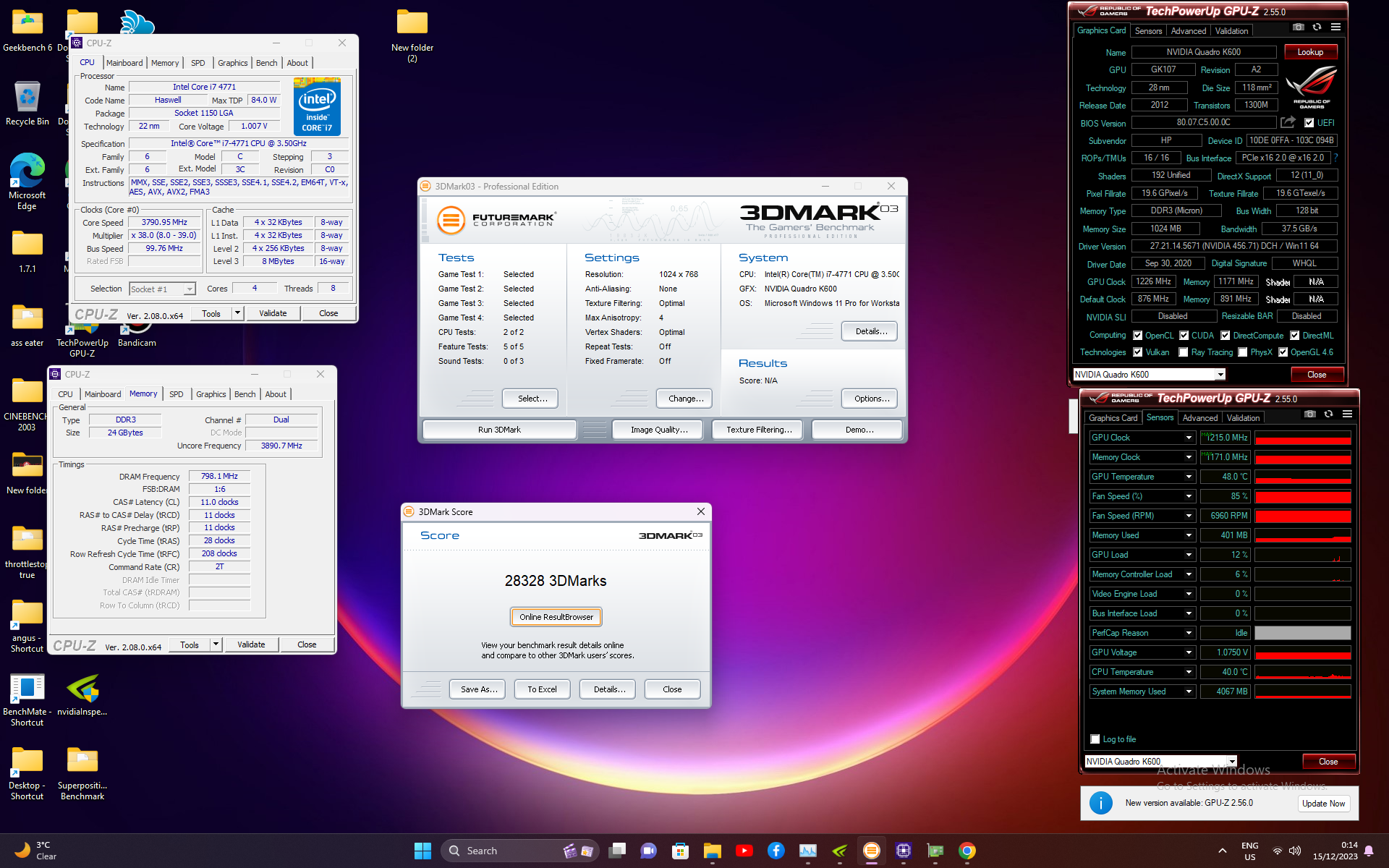Open Fan Speed (RPM) sensor dropdown
Screen dimensions: 1389x868
(x=1189, y=516)
